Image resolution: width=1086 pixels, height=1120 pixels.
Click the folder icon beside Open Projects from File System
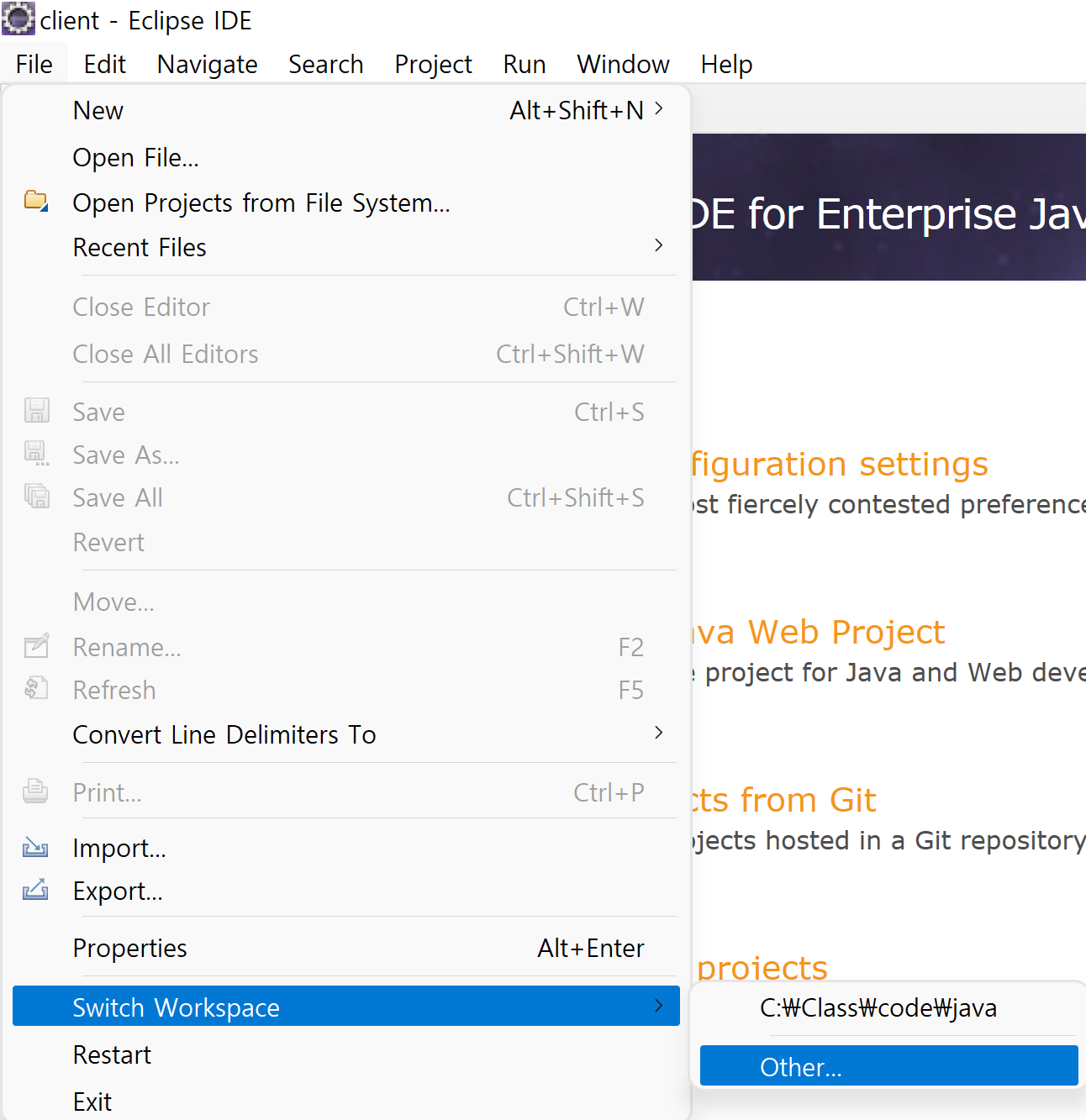click(35, 202)
